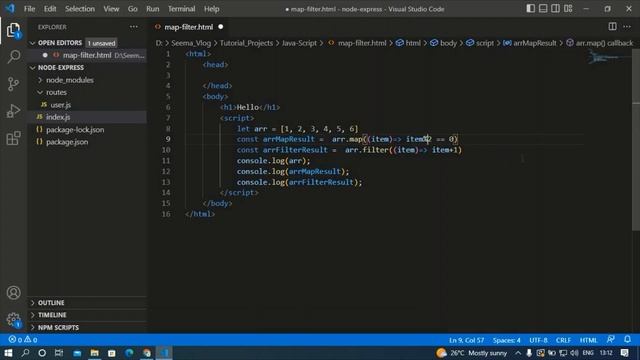Open the Explorer view in activity bar

pyautogui.click(x=13, y=30)
